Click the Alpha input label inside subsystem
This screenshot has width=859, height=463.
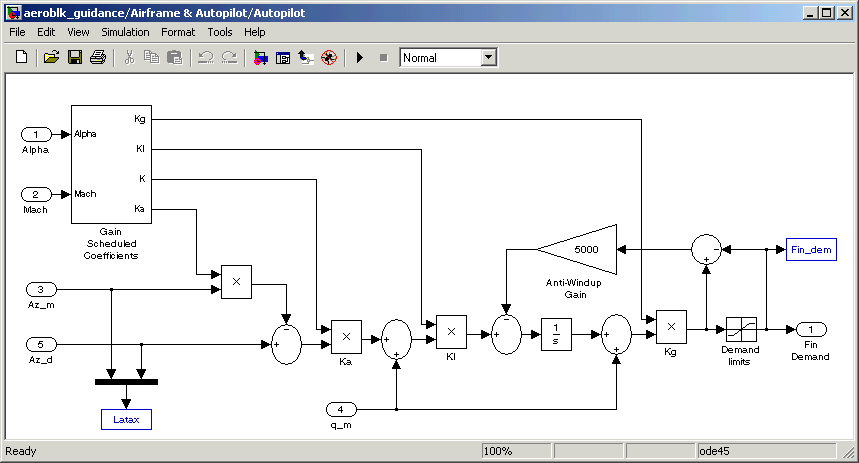tap(85, 134)
